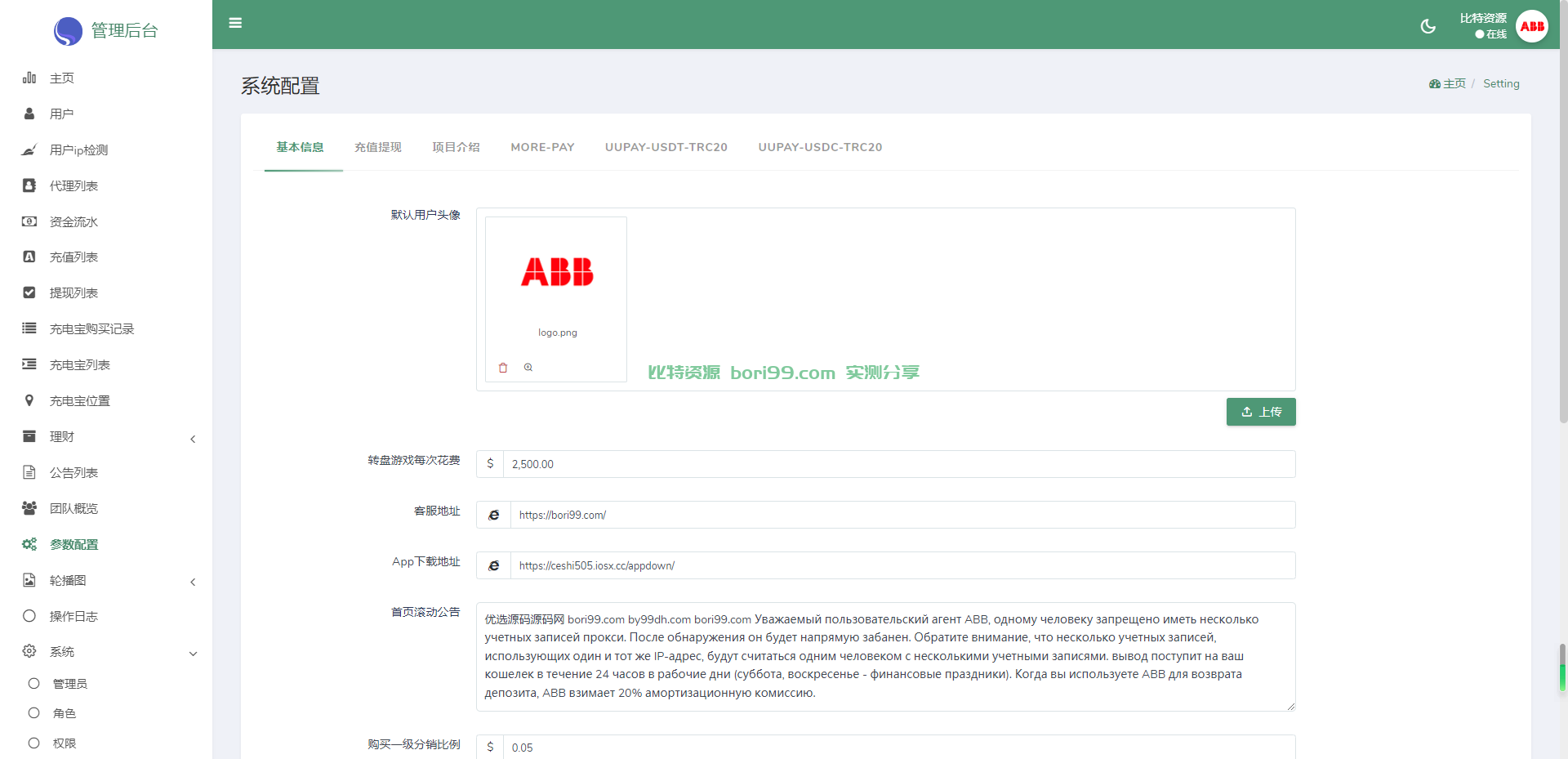Open 充值列表 sidebar icon

pyautogui.click(x=29, y=257)
